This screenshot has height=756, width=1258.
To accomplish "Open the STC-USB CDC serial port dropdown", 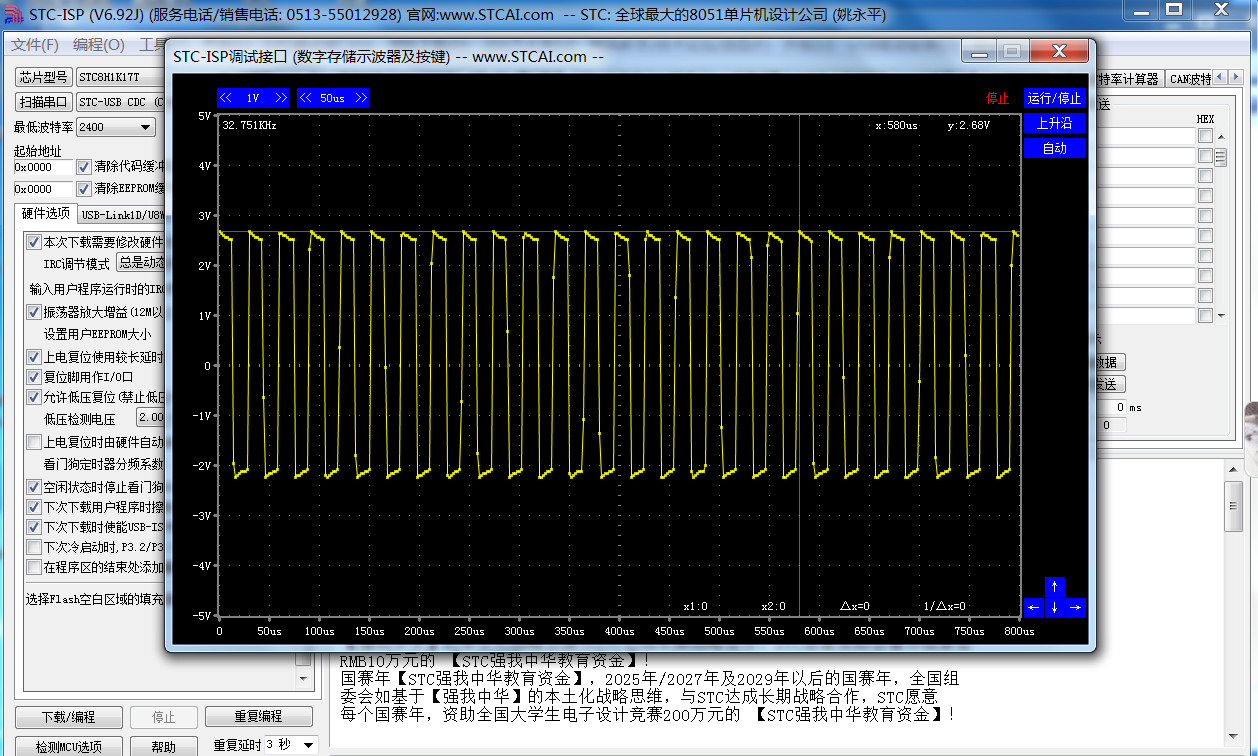I will 120,102.
